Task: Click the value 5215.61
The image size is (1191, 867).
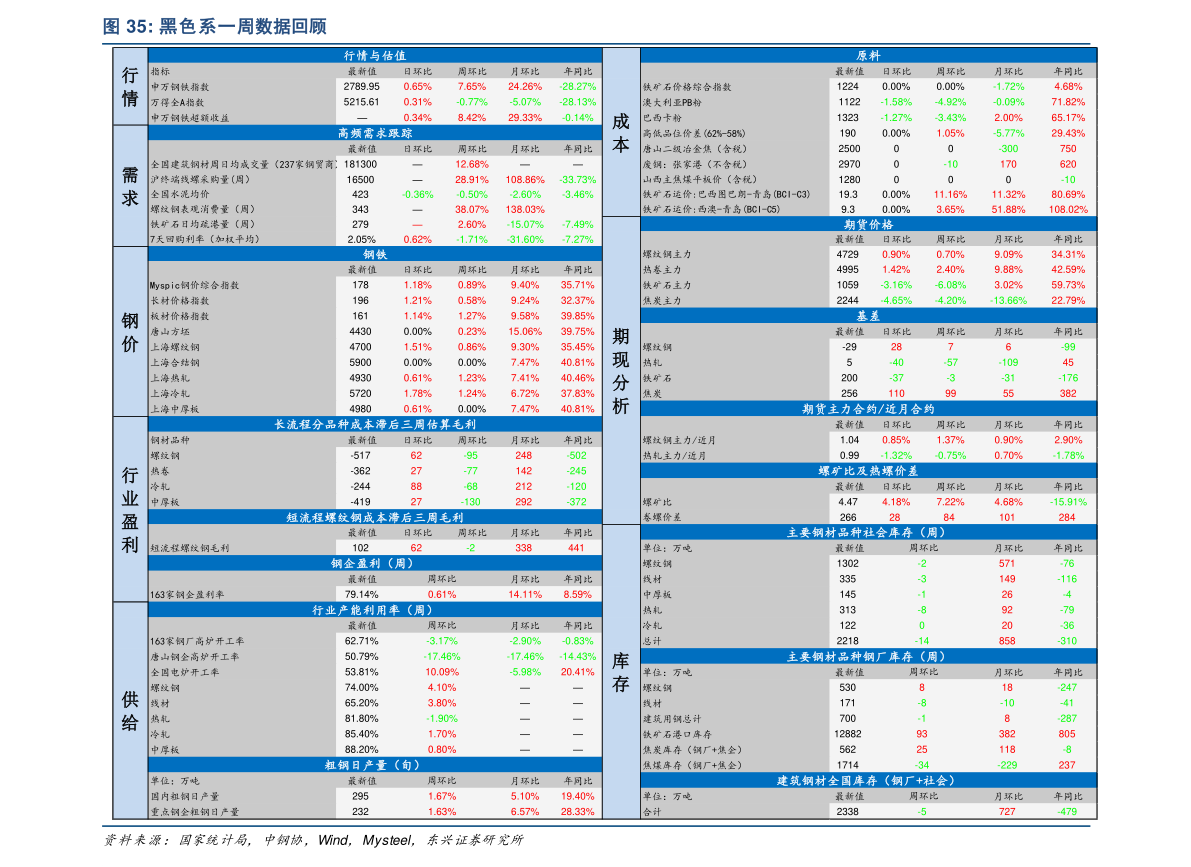Action: pos(362,102)
